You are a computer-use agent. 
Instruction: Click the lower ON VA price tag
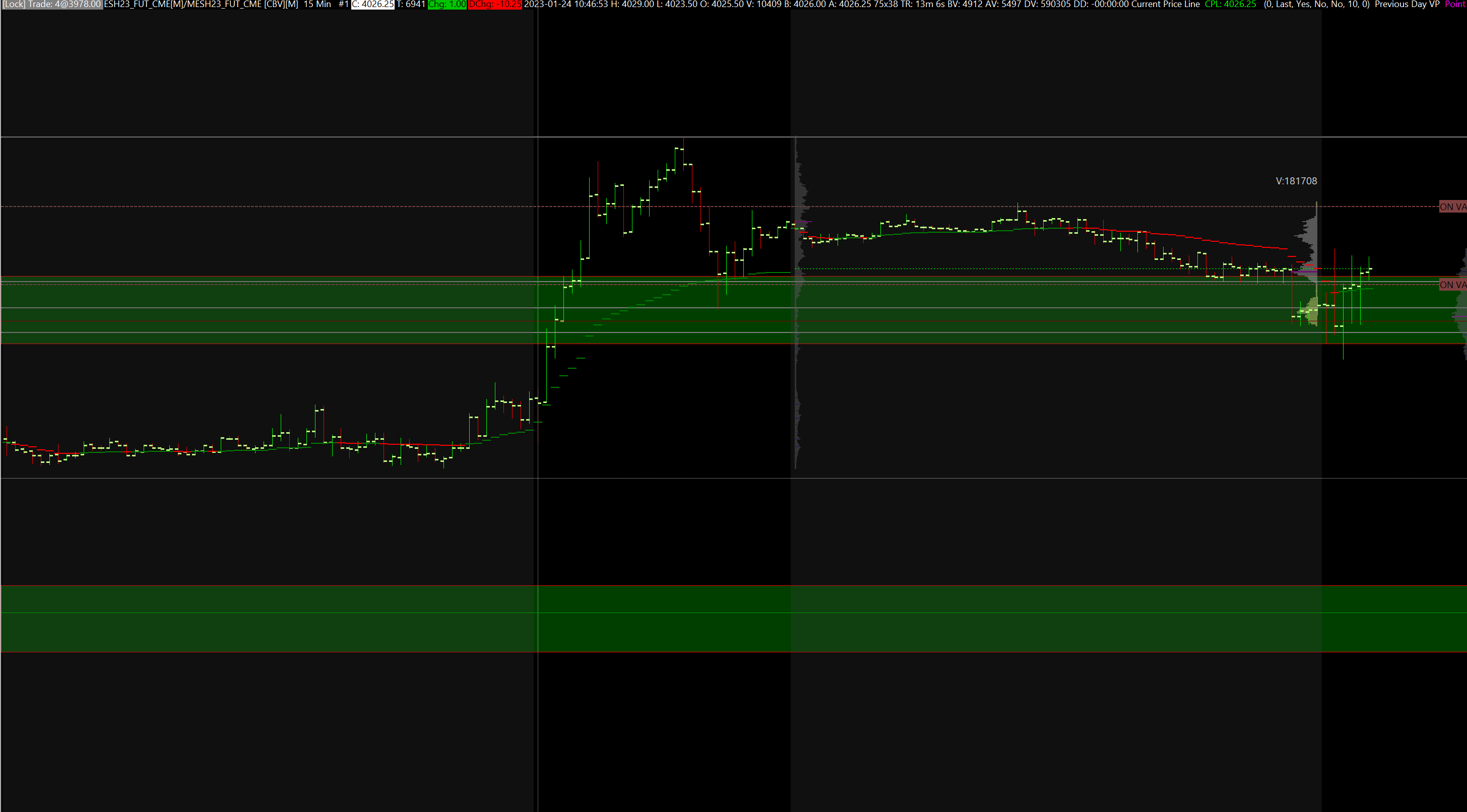tap(1452, 285)
